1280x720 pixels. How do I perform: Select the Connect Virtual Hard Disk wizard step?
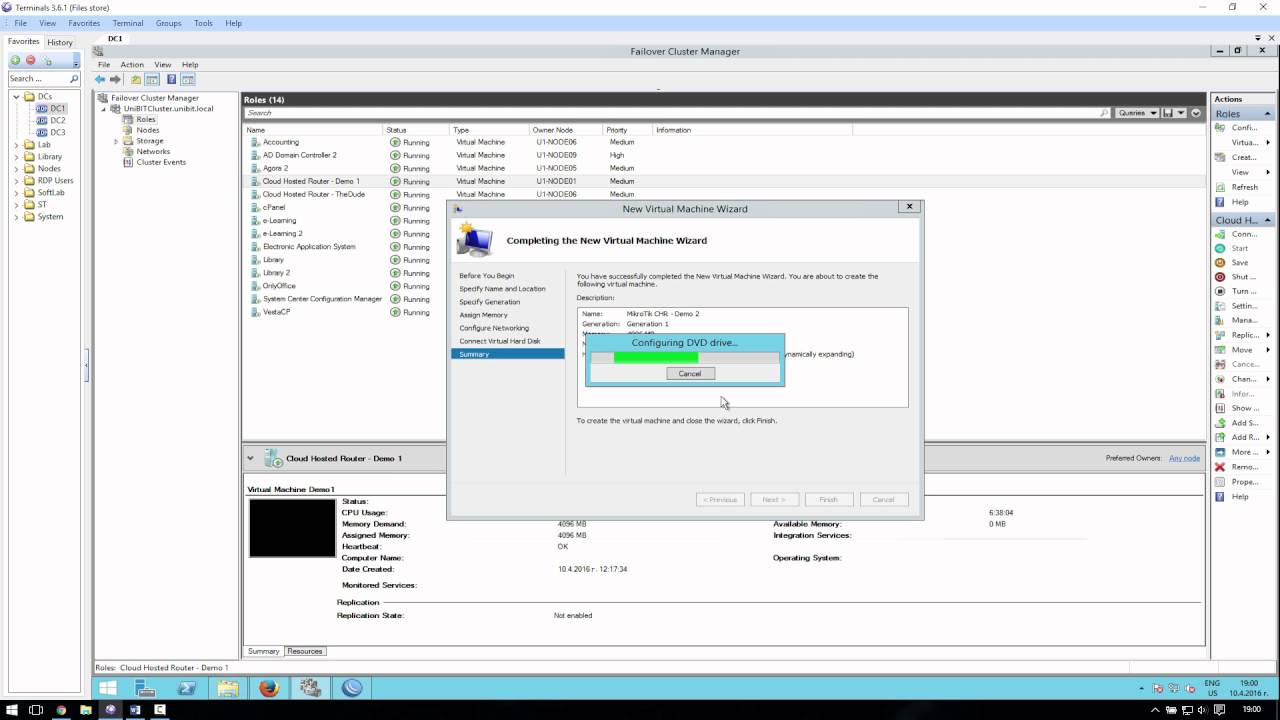tap(500, 341)
